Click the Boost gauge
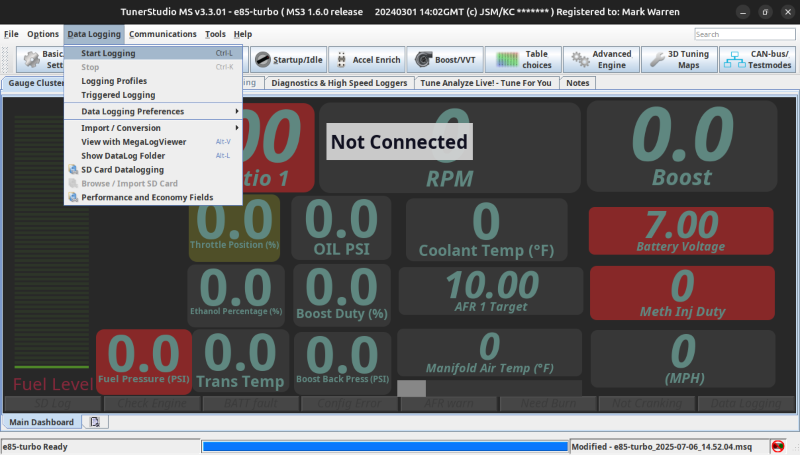 point(682,146)
